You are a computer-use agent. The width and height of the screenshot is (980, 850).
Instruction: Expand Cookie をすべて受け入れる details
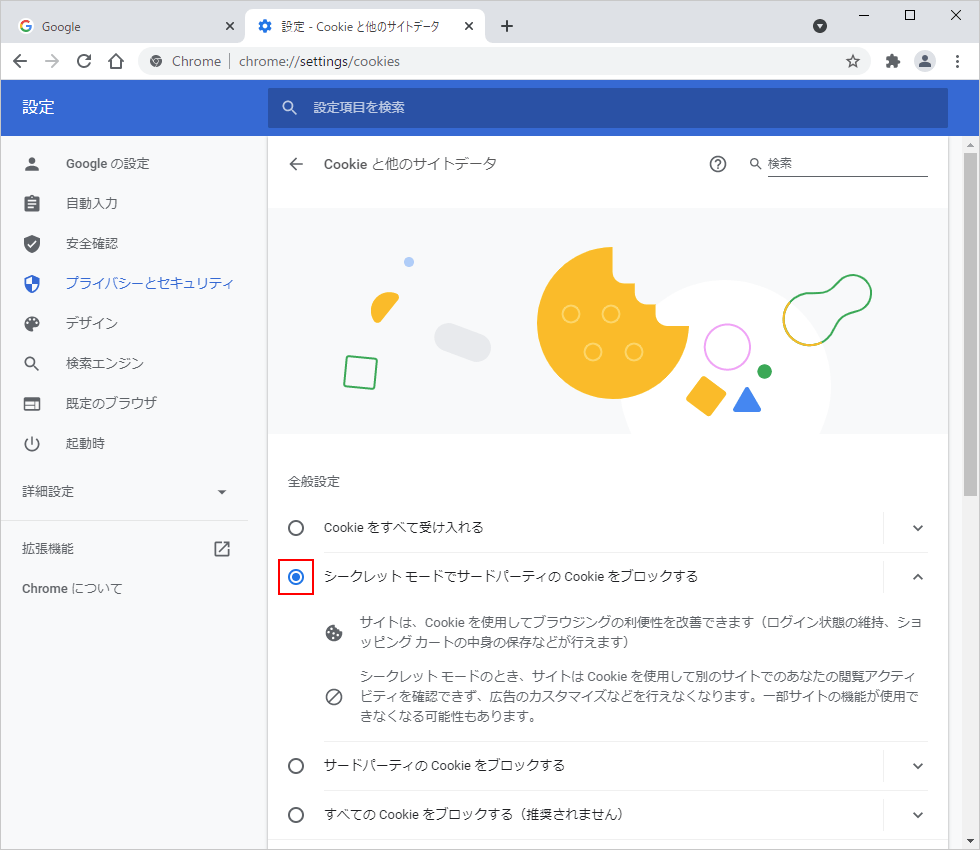(x=918, y=528)
